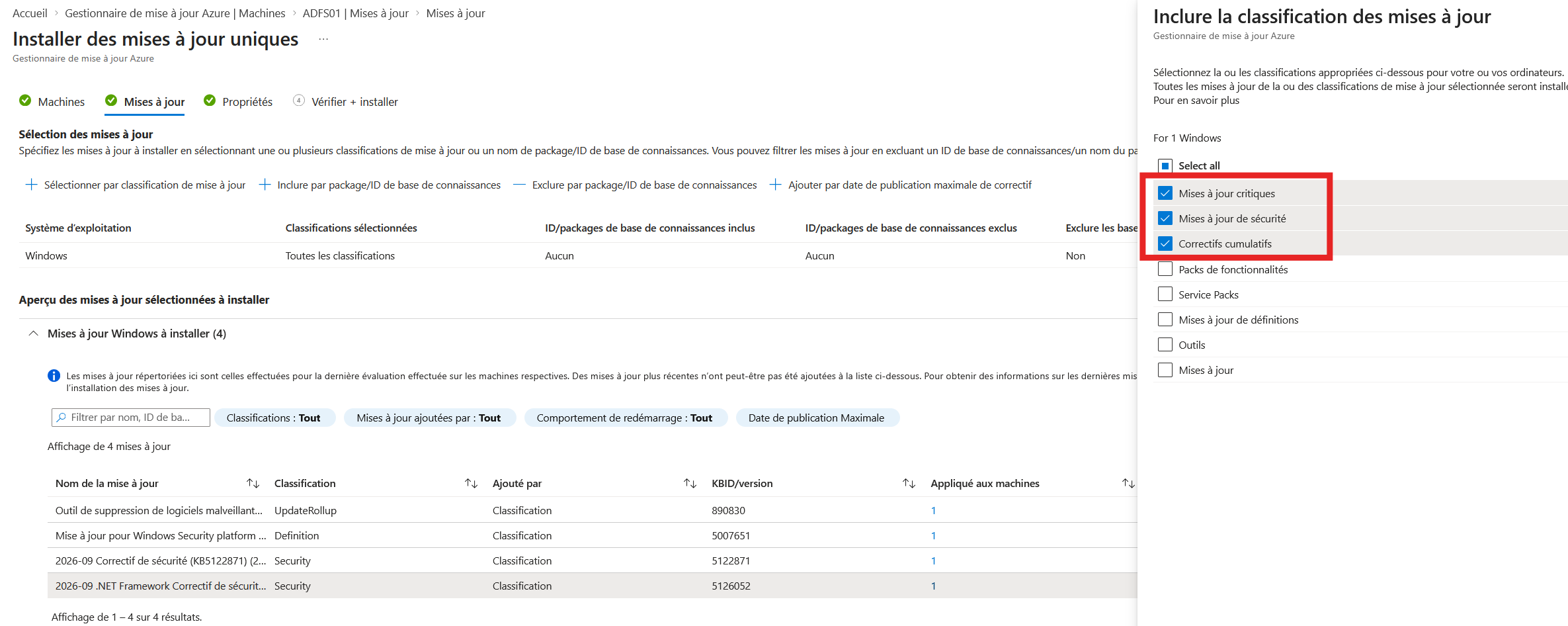This screenshot has height=626, width=1568.
Task: Sort the Appliqué aux machines column arrows
Action: pos(1128,484)
